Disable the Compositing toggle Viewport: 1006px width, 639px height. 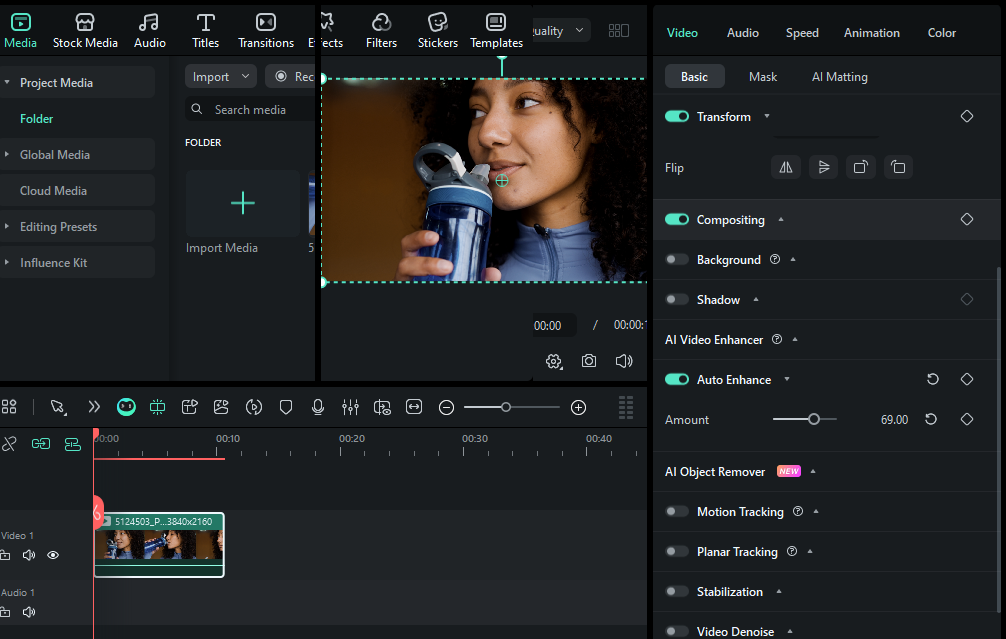[x=677, y=219]
